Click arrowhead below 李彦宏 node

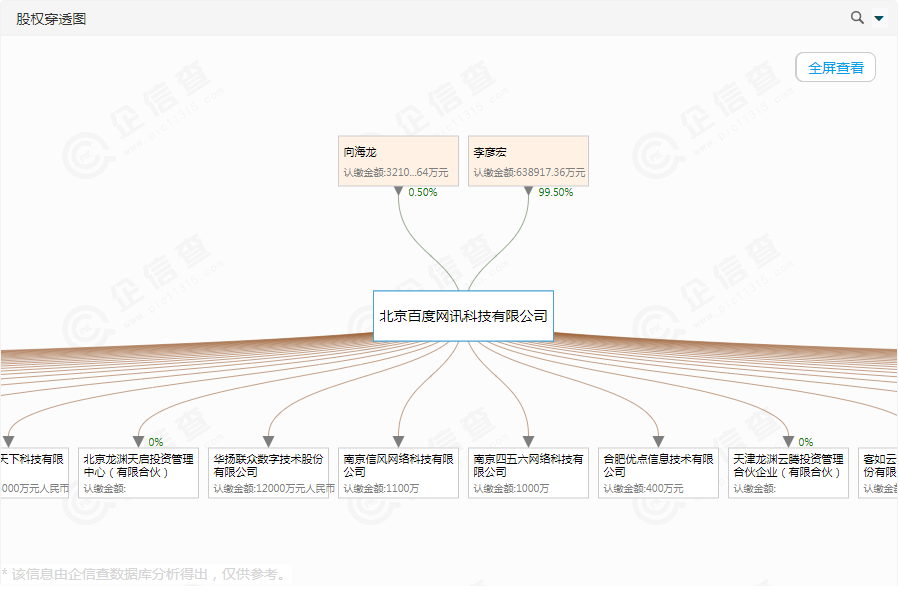point(528,192)
